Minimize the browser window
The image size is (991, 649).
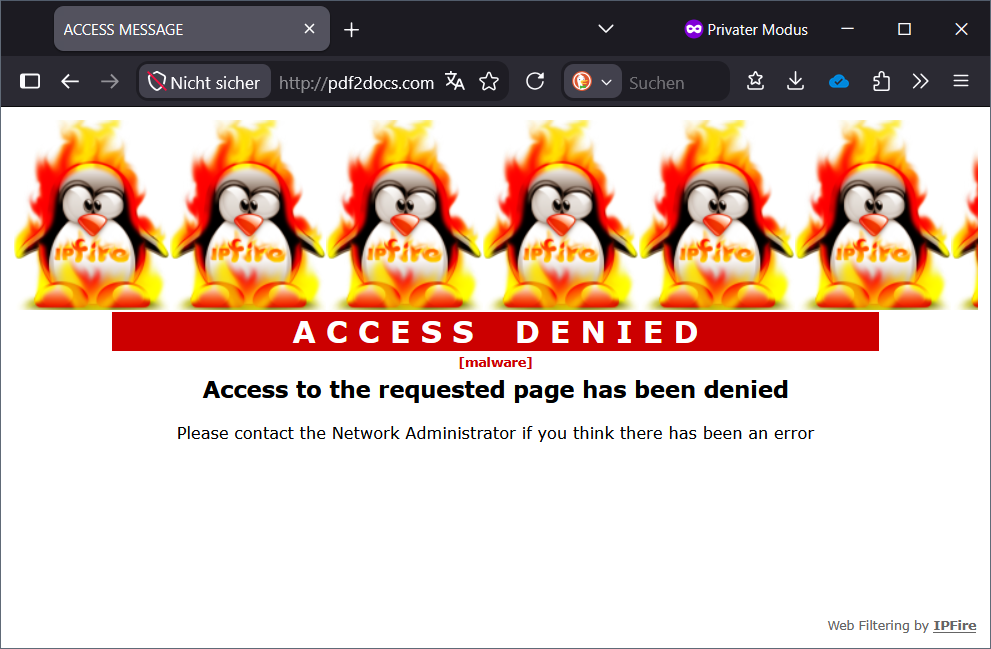click(x=848, y=29)
